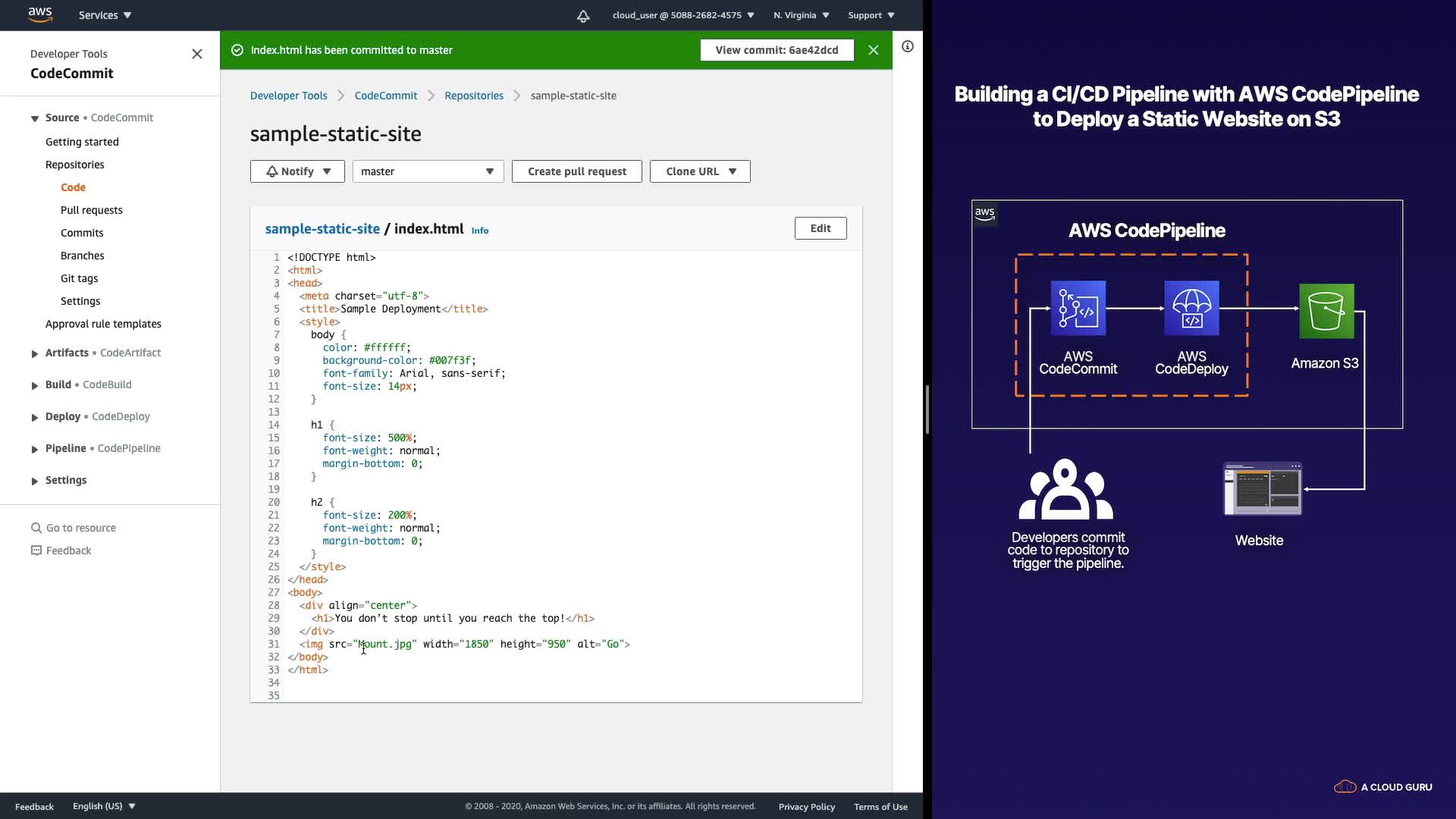Open the Repositories breadcrumb link

[473, 96]
